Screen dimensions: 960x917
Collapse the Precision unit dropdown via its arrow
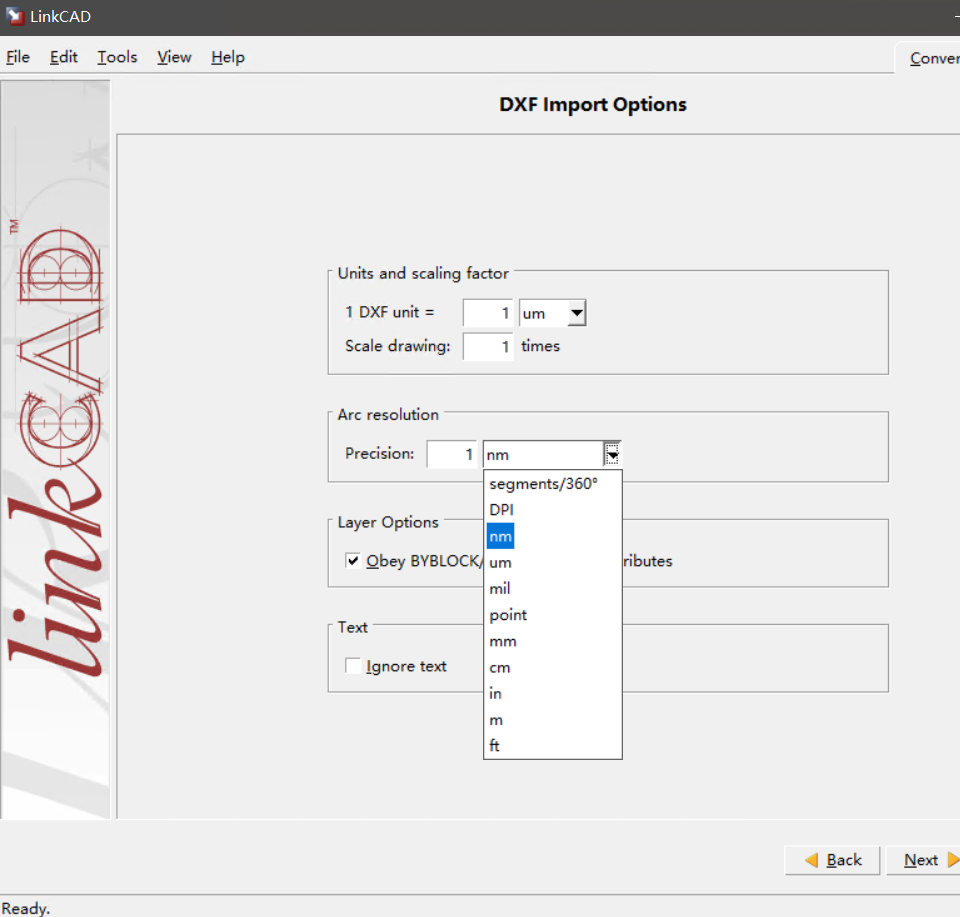(x=611, y=454)
